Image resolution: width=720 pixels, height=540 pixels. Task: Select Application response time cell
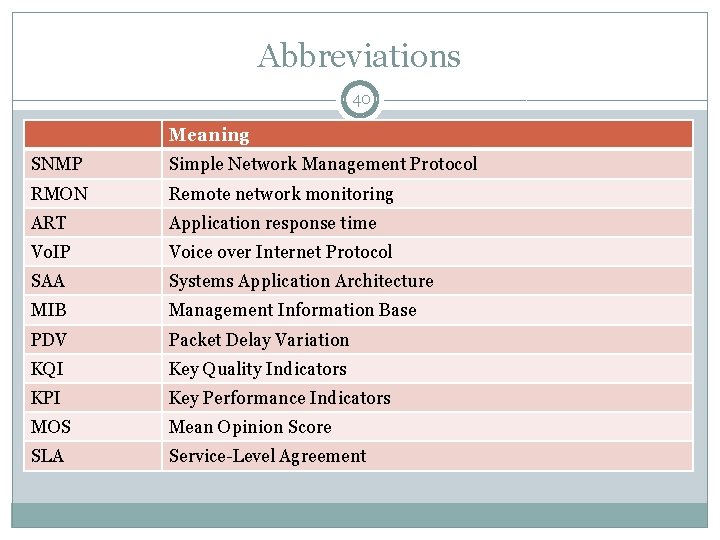(x=272, y=223)
